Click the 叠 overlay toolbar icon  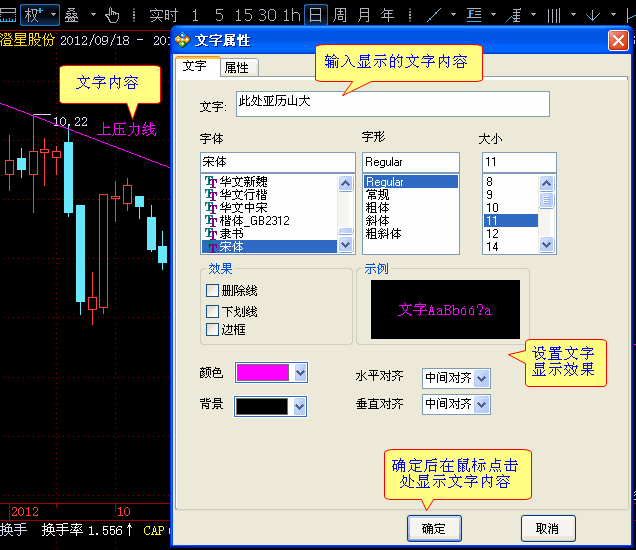pyautogui.click(x=72, y=15)
